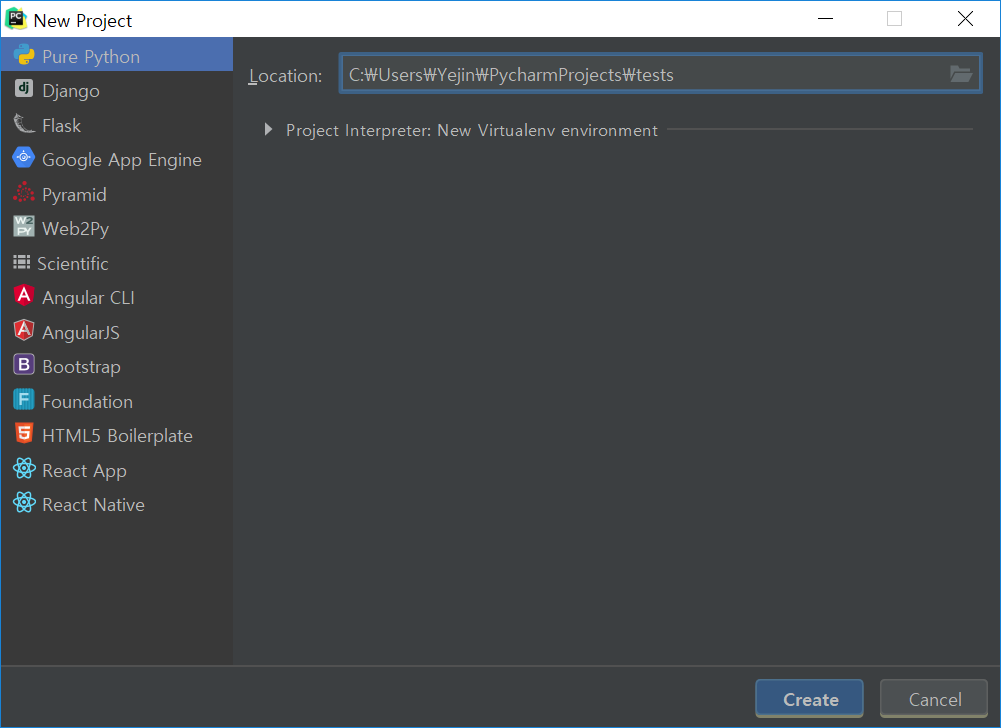Click the blue Foundation F icon
This screenshot has width=1001, height=728.
pyautogui.click(x=24, y=400)
